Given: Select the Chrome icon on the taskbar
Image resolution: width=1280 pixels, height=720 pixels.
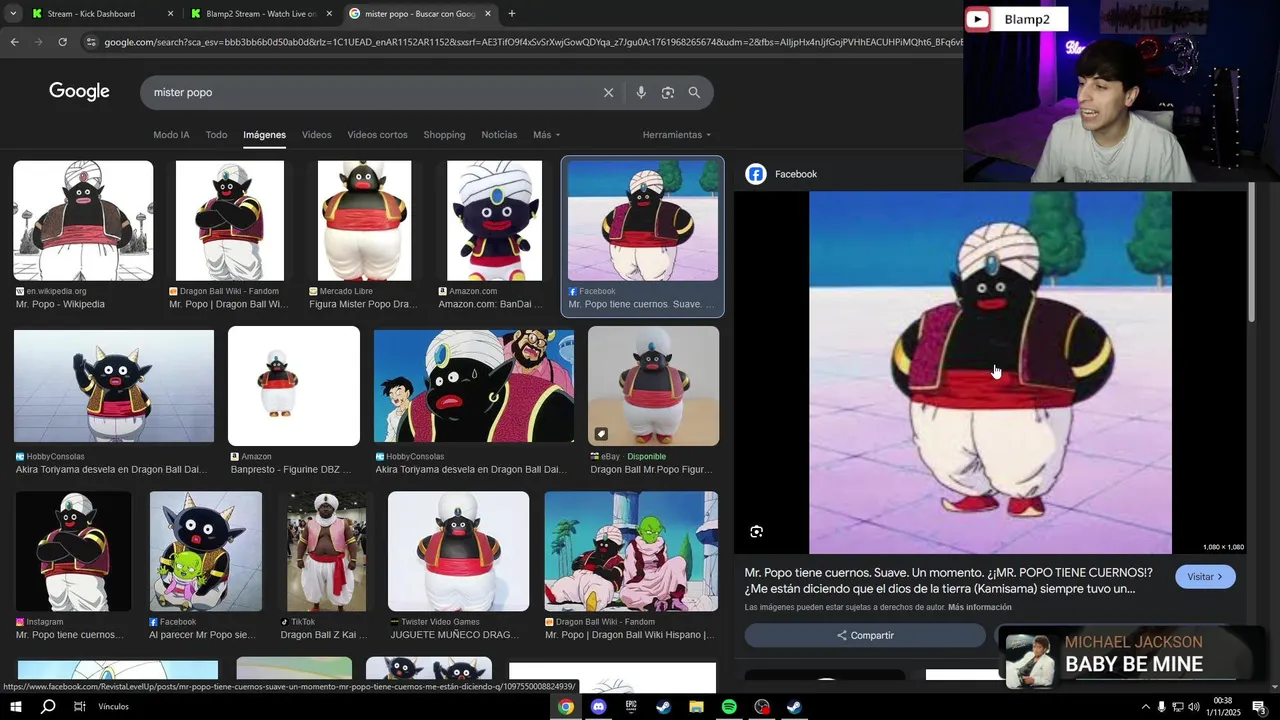Looking at the screenshot, I should coord(566,706).
